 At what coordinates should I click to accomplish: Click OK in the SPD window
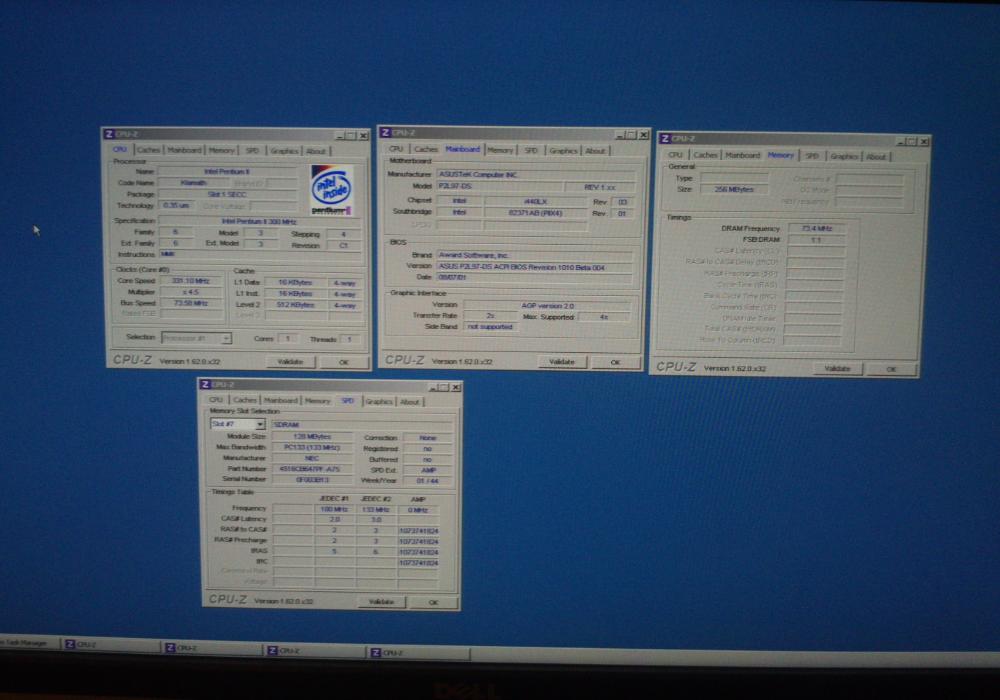pos(434,602)
